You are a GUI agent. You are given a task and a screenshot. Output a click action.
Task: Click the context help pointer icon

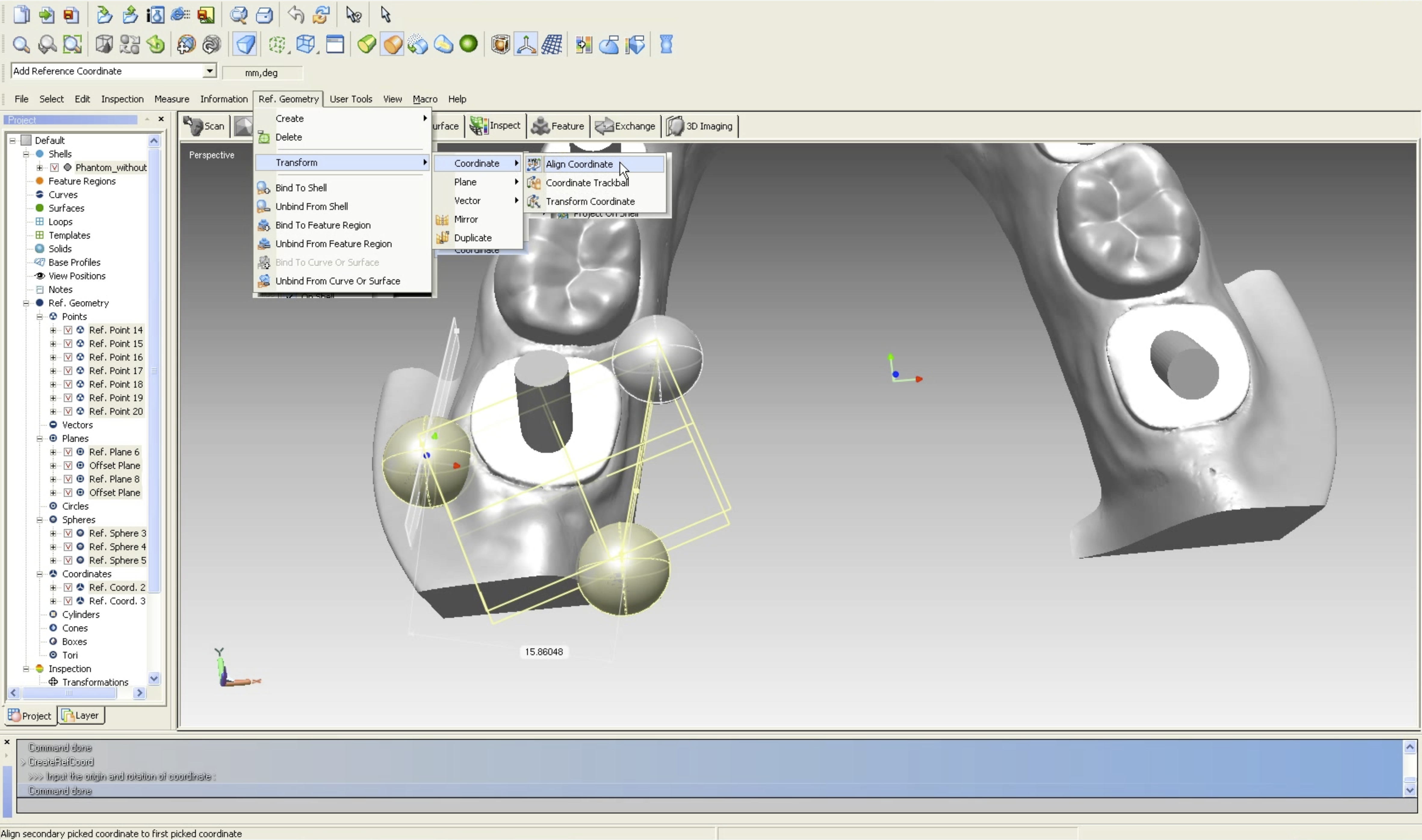pyautogui.click(x=354, y=15)
